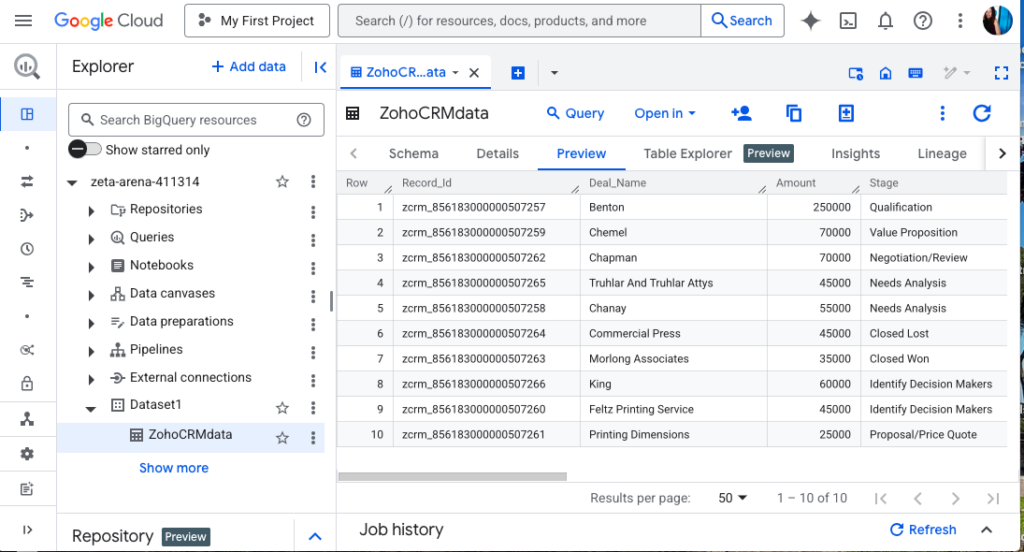Expand the left sidebar navigation
This screenshot has width=1024, height=552.
(x=27, y=530)
